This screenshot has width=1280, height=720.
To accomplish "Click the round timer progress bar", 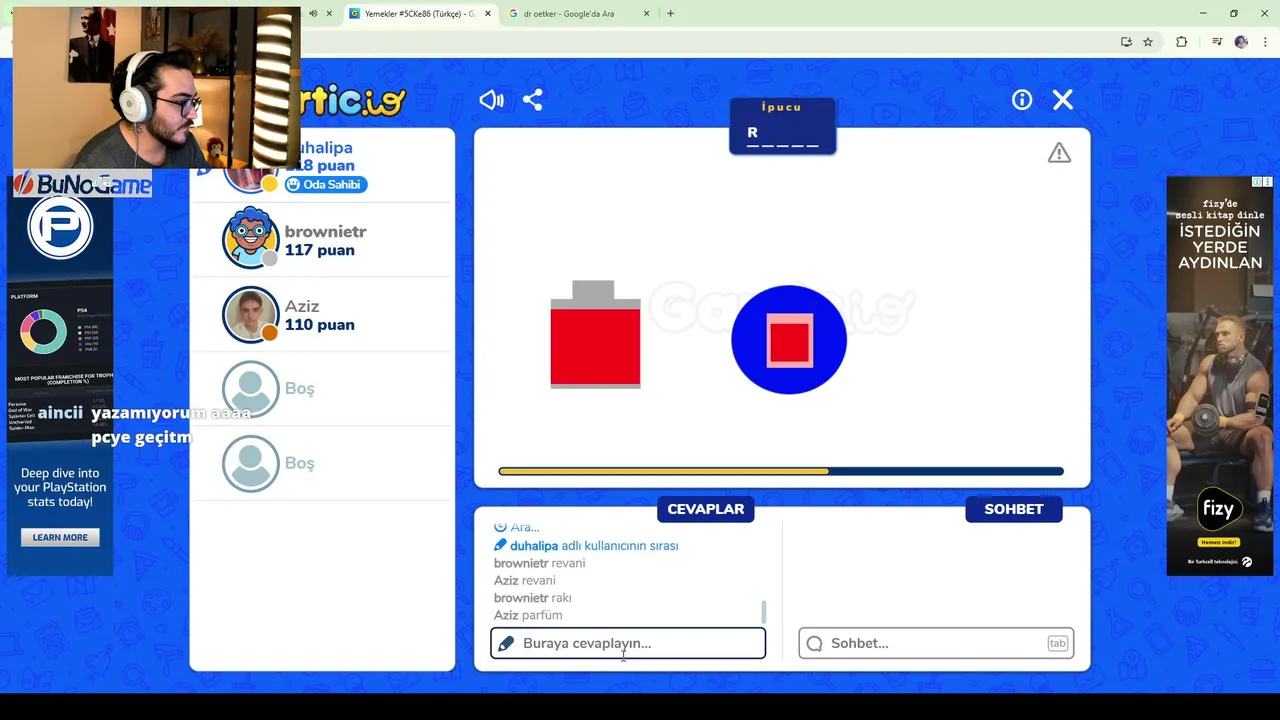I will [x=781, y=471].
